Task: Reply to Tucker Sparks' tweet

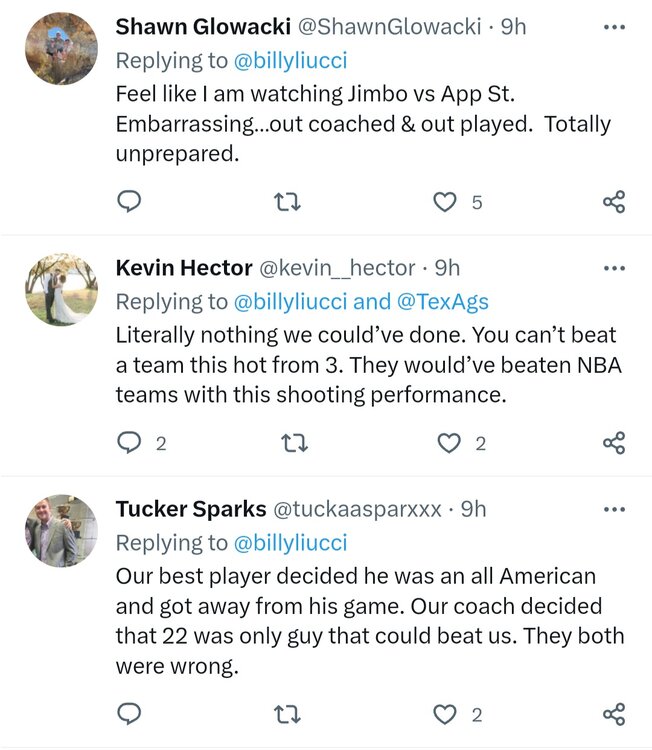Action: pyautogui.click(x=129, y=714)
